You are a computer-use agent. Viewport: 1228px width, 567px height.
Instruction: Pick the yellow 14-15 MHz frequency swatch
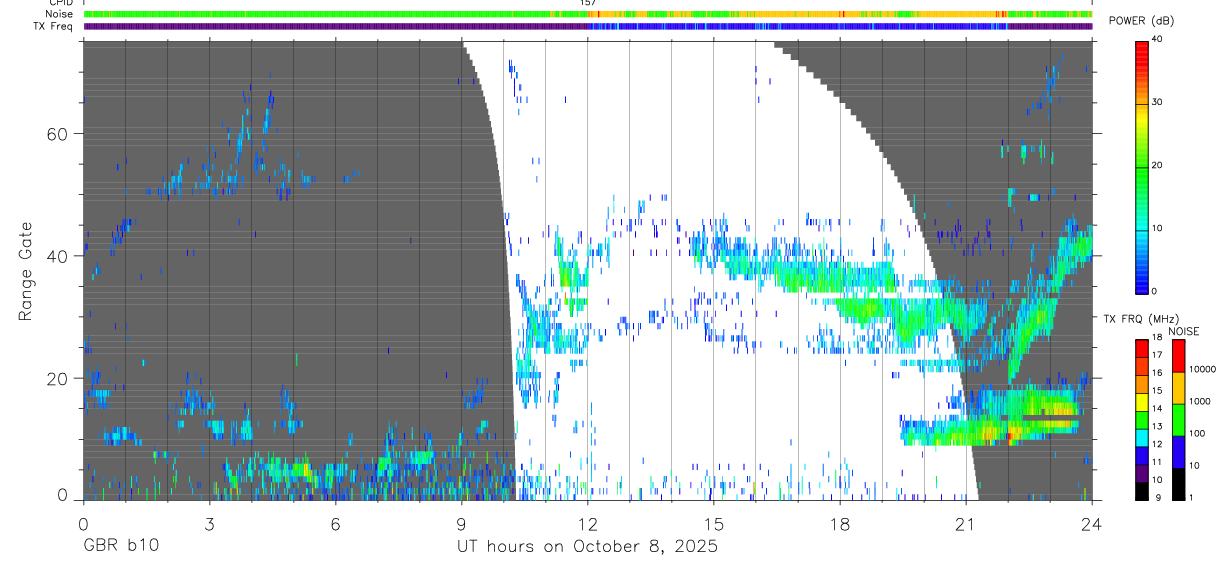1141,400
